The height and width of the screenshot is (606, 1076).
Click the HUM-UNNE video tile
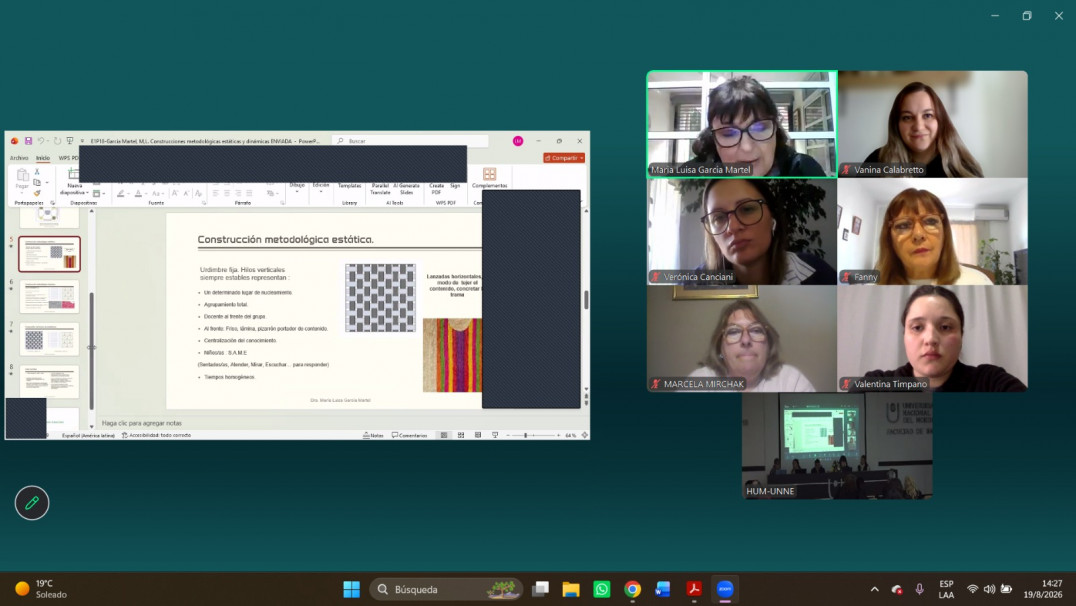click(837, 445)
